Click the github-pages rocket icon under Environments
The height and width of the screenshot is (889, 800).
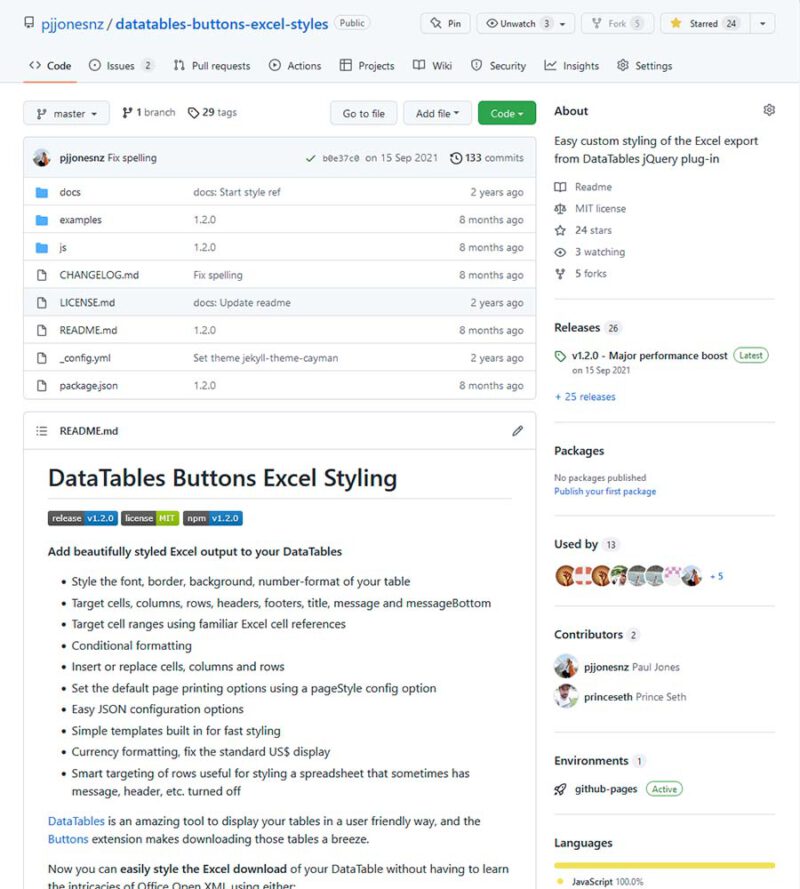(x=562, y=788)
